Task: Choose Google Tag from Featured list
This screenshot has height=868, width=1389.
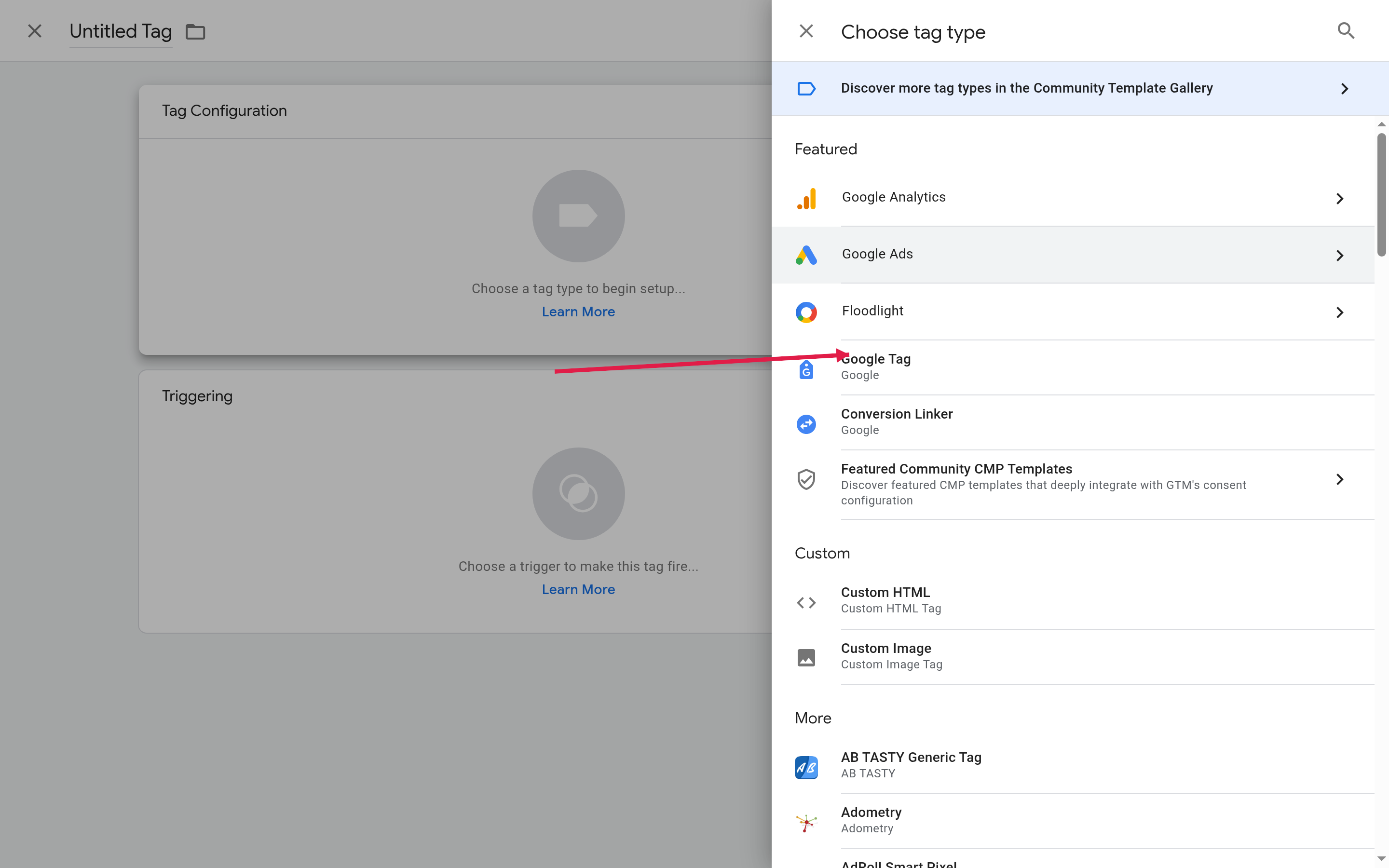Action: click(x=1073, y=367)
